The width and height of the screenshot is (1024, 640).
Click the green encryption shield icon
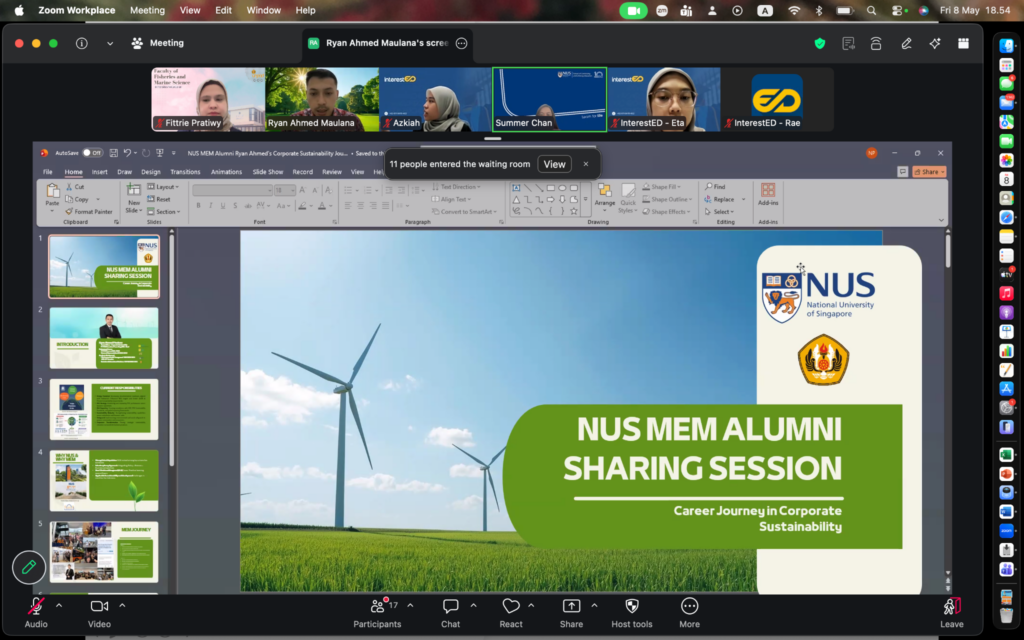pyautogui.click(x=820, y=44)
